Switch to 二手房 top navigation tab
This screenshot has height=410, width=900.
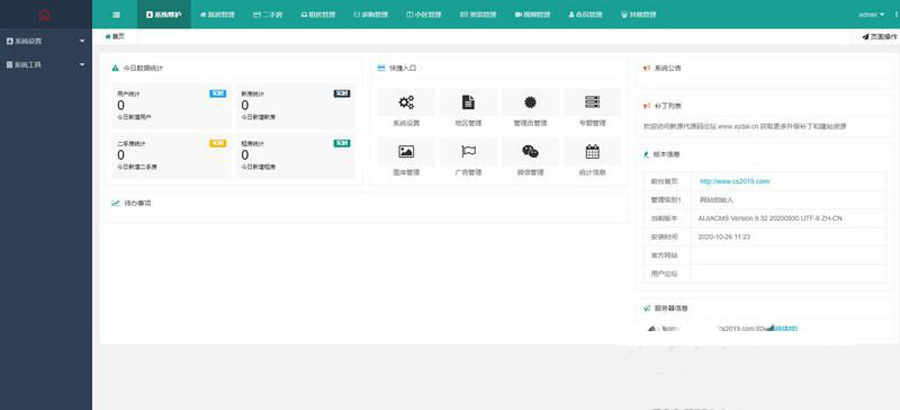(x=268, y=15)
